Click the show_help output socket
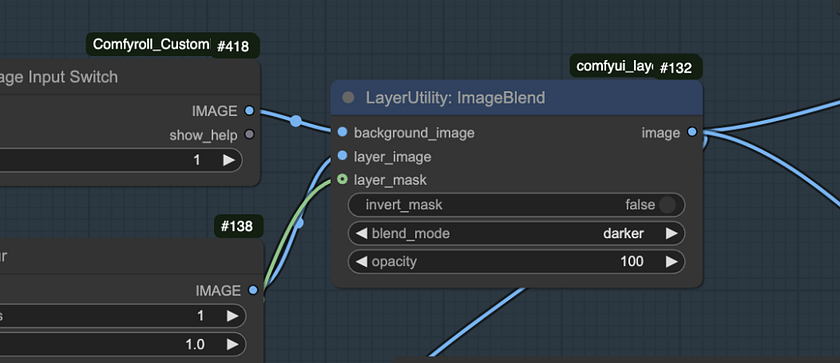 249,134
